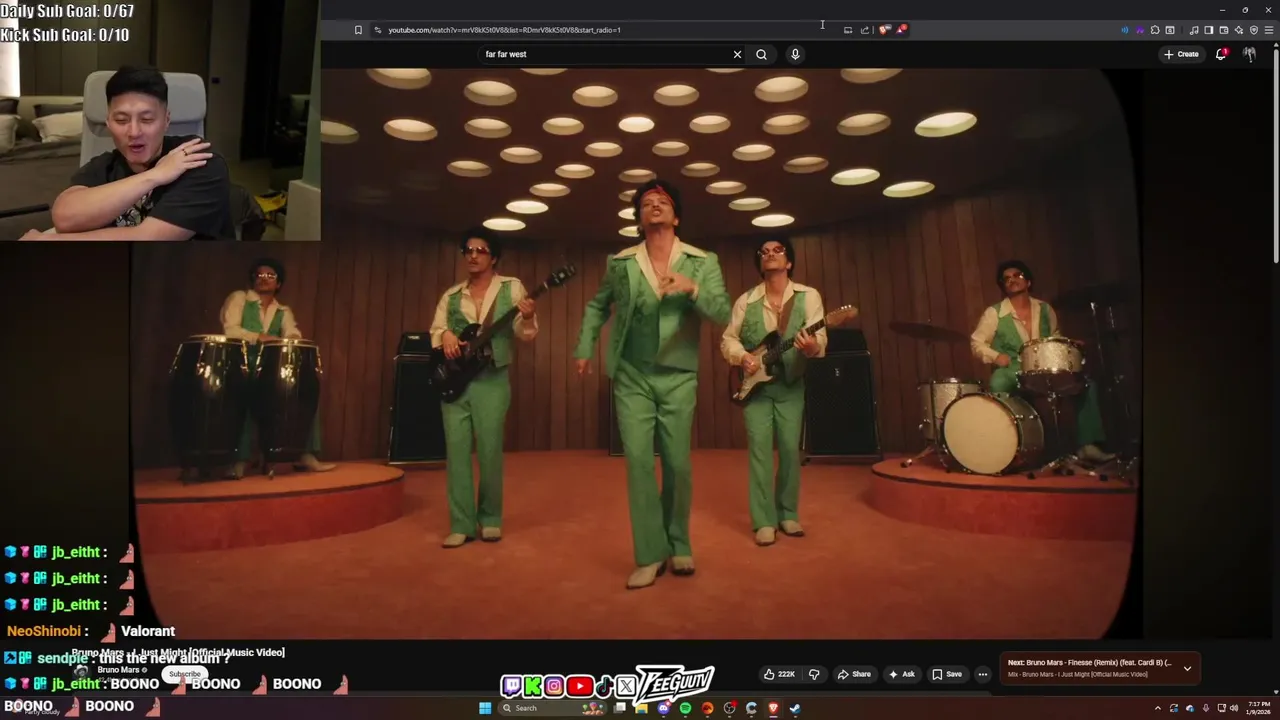Open the Brave Wallet icon
1280x720 pixels.
(x=1224, y=30)
